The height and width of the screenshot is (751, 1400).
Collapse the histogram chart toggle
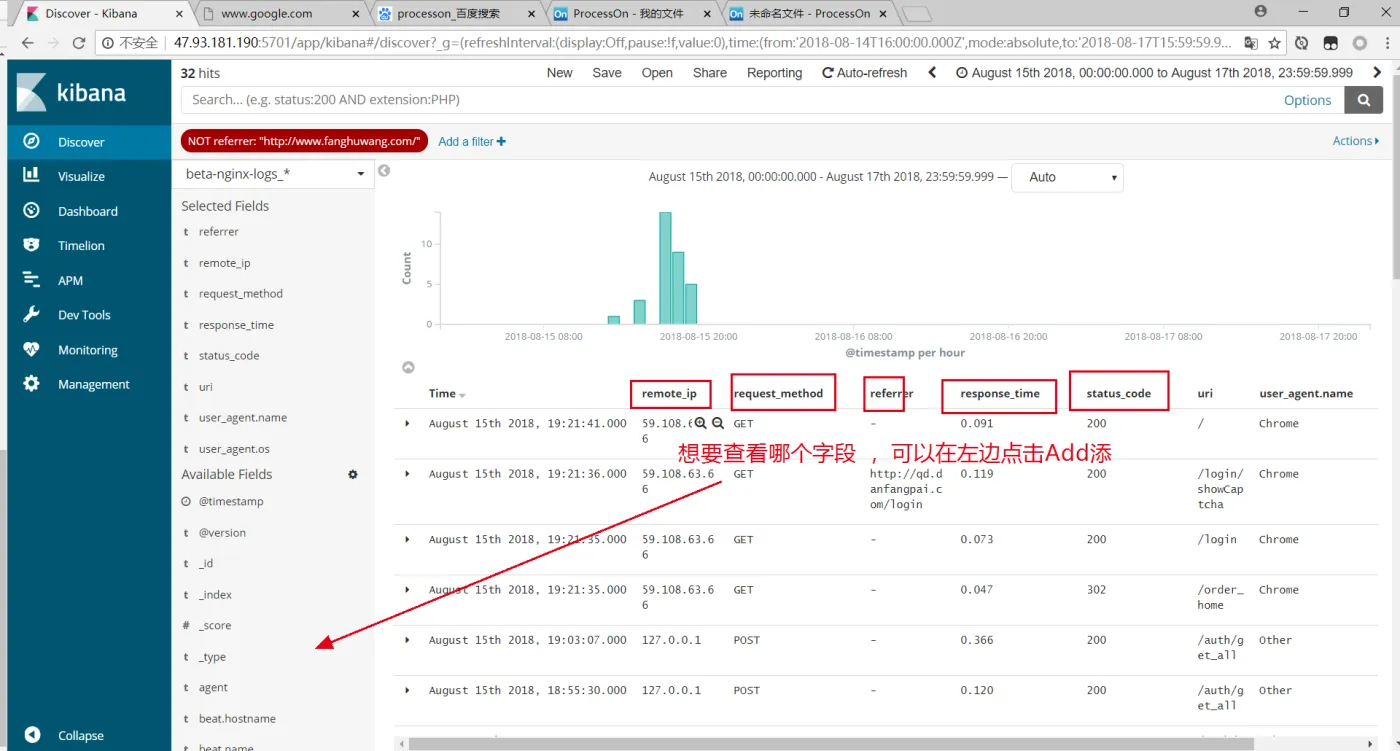(x=408, y=368)
